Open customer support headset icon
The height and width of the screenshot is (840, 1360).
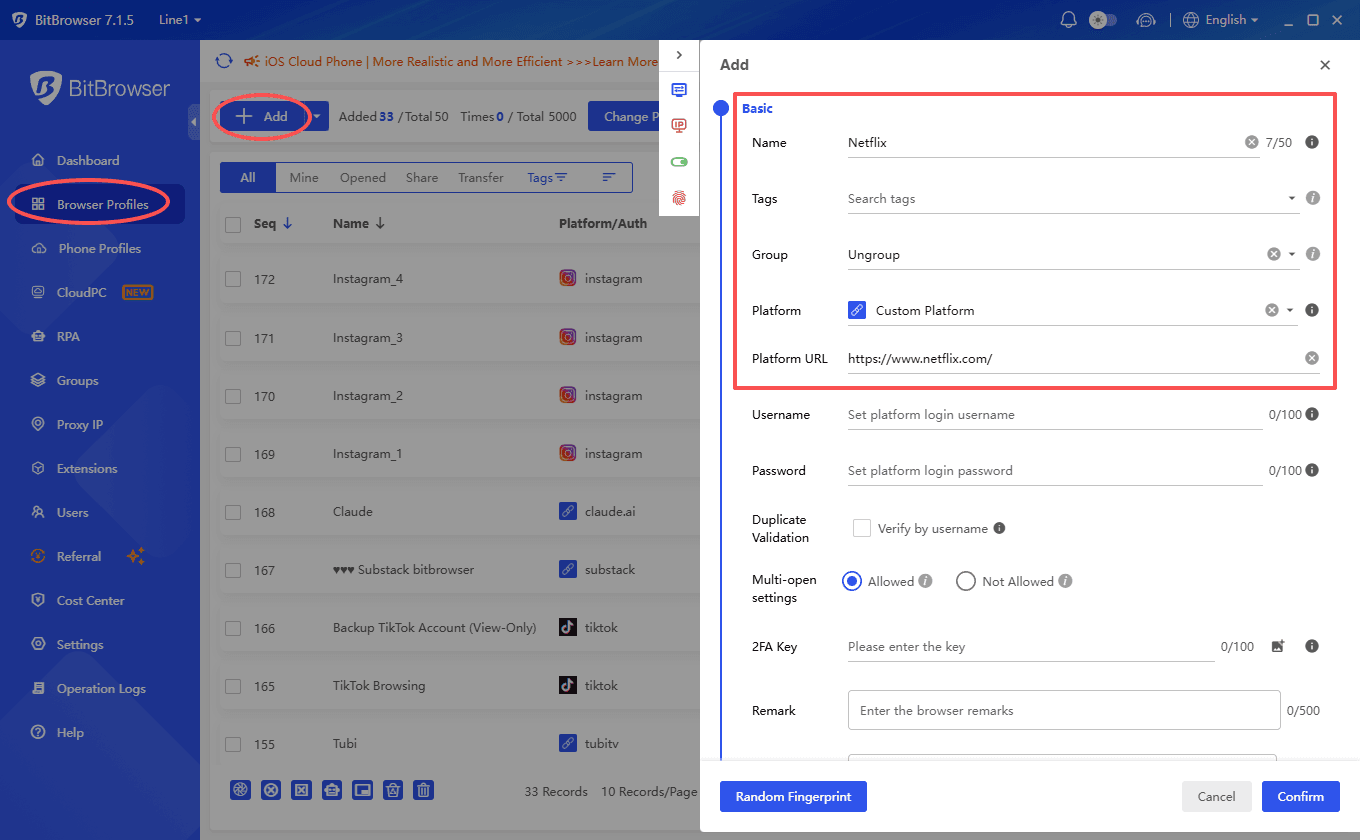pos(1146,20)
